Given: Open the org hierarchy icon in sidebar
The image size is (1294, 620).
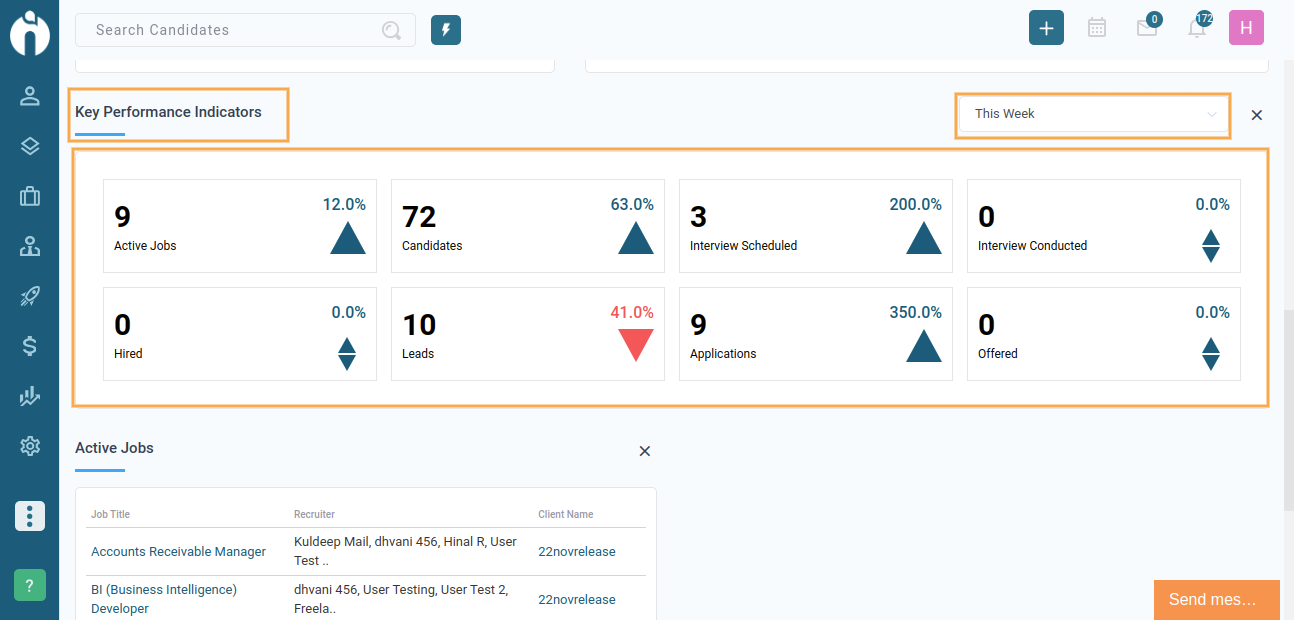Looking at the screenshot, I should point(30,246).
